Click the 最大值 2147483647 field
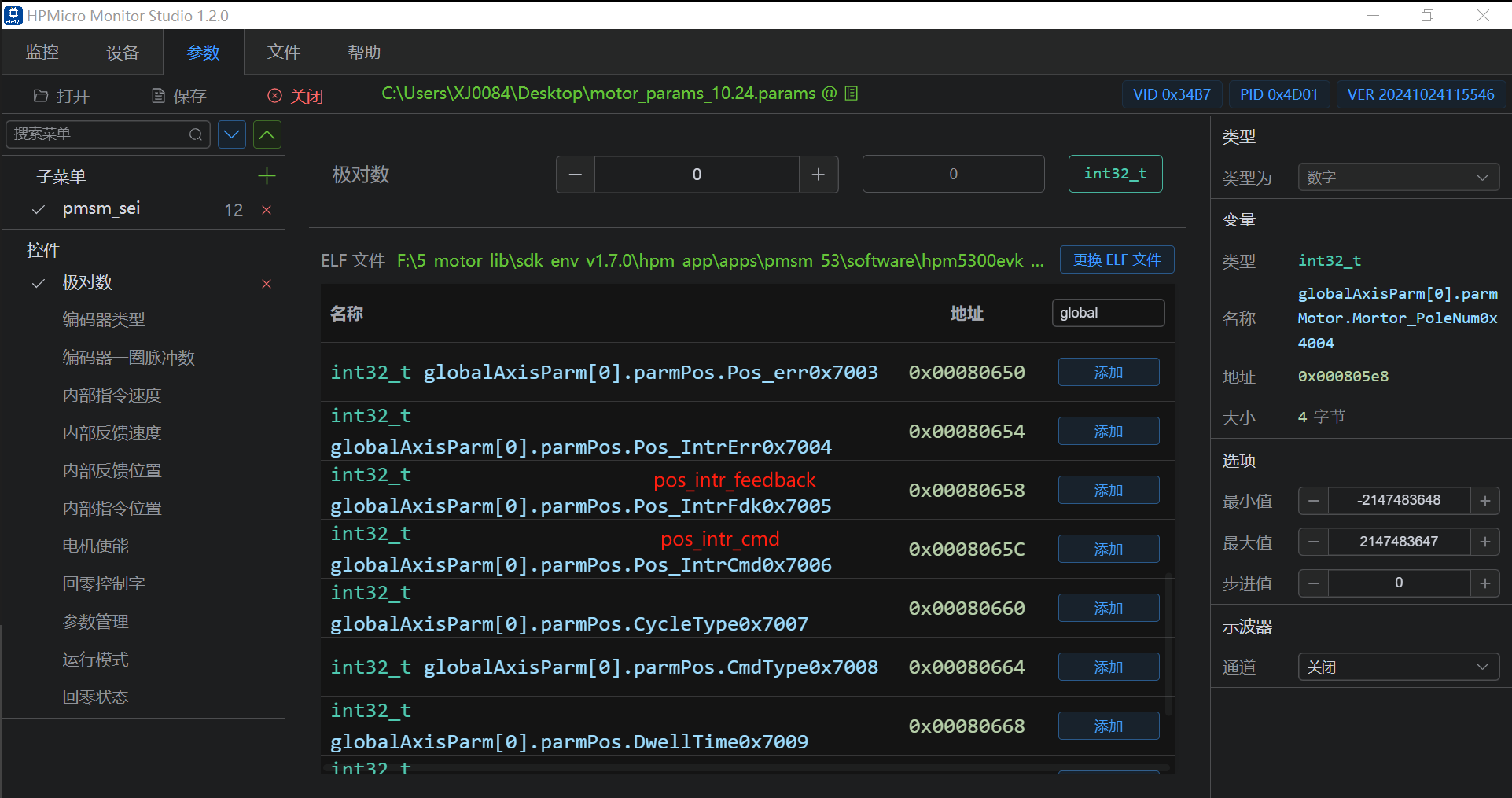The width and height of the screenshot is (1512, 798). [1399, 542]
